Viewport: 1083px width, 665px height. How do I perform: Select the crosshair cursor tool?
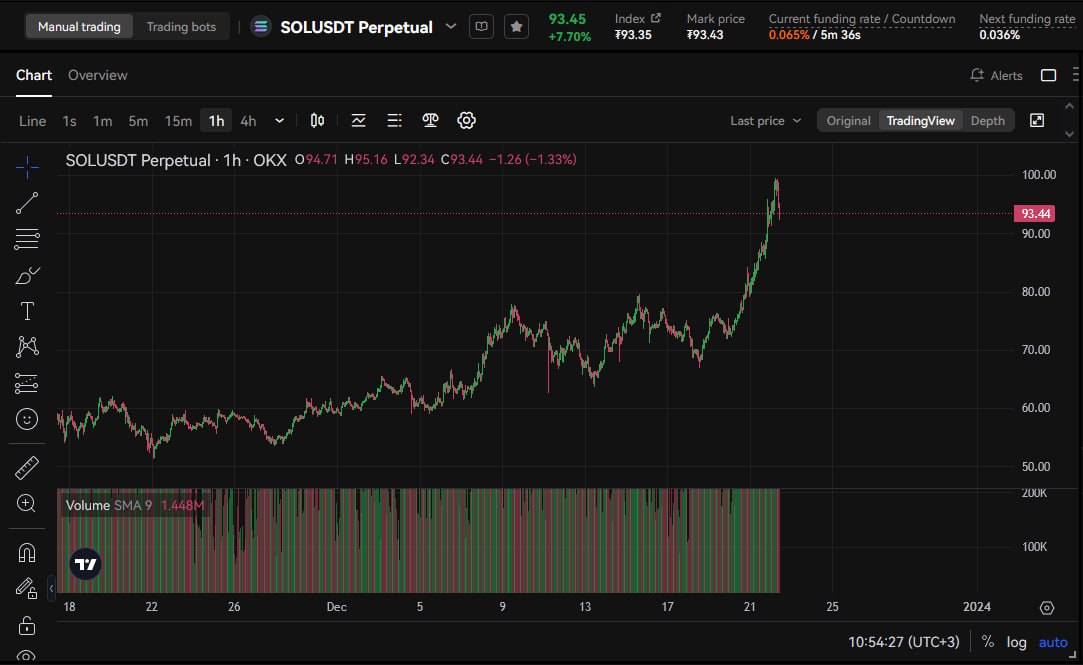coord(27,166)
